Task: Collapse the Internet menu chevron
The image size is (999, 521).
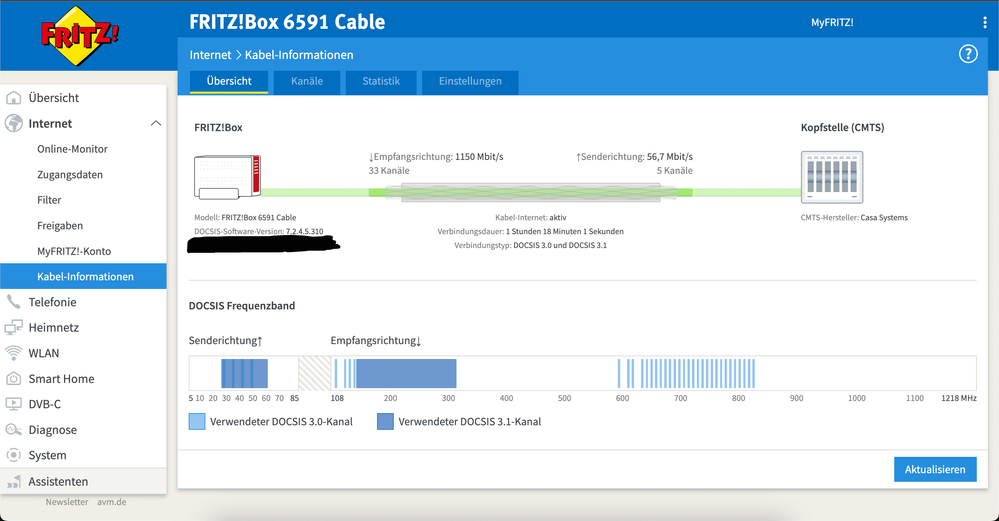Action: [155, 123]
